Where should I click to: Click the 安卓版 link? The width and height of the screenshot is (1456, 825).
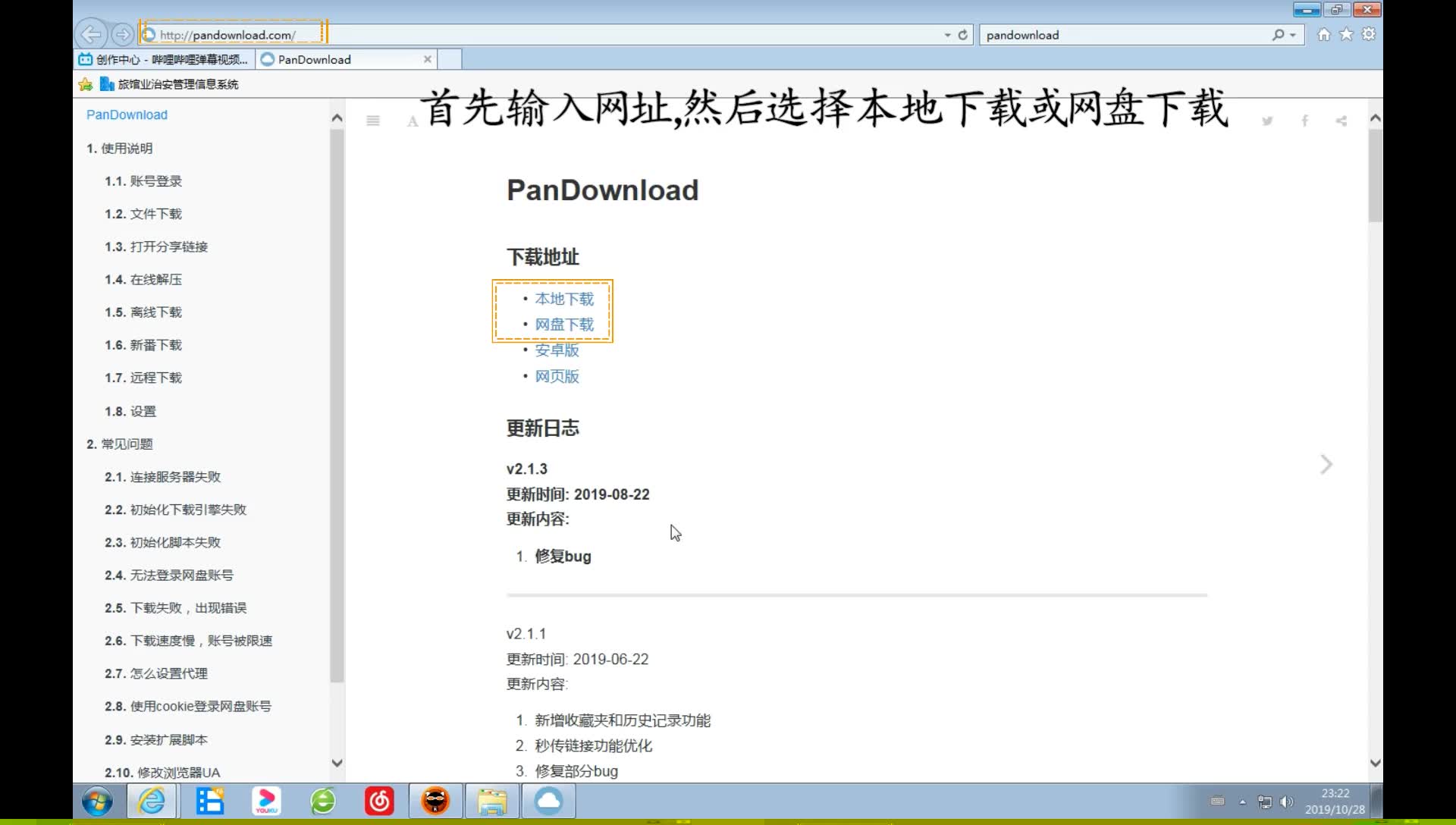click(557, 350)
